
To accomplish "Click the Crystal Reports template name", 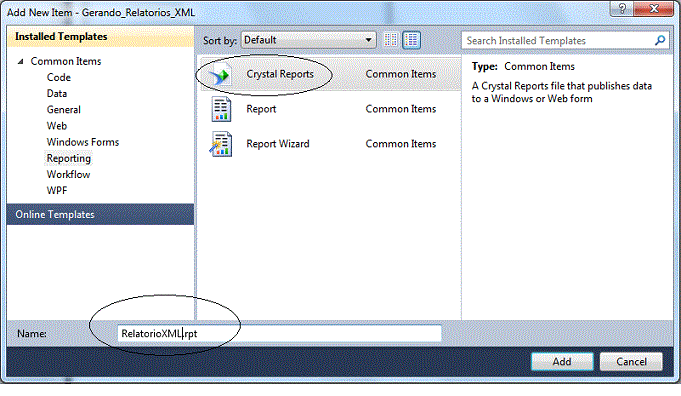I will (x=280, y=74).
